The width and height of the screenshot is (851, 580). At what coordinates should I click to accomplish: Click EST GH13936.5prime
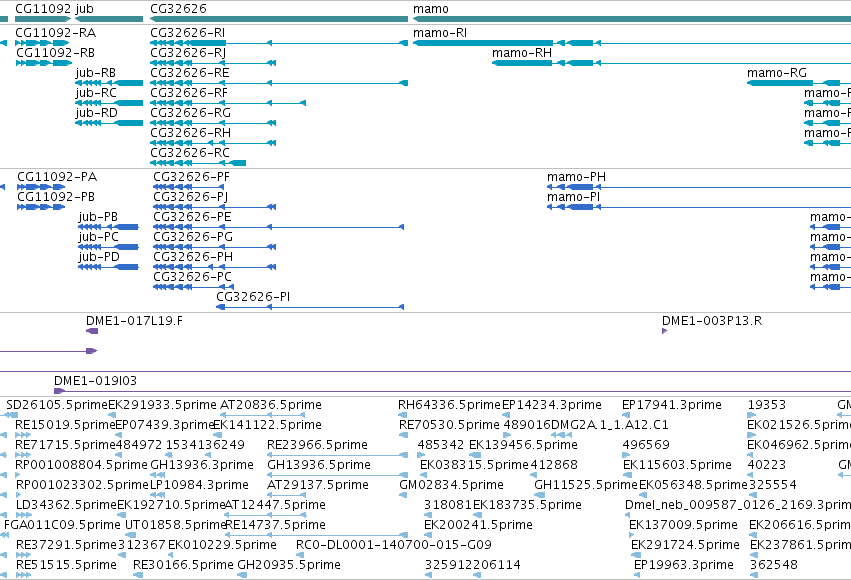319,465
